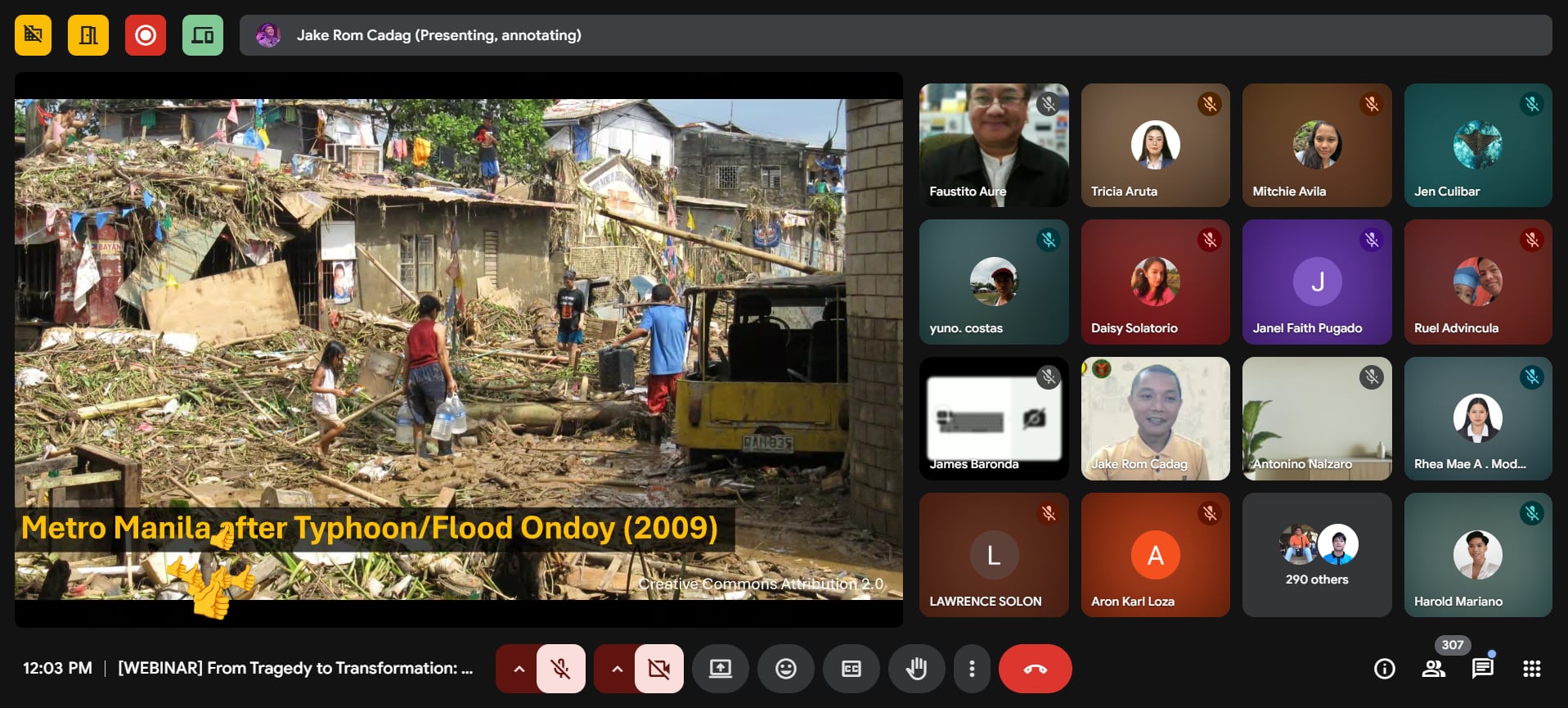Click the Present now screen share button
The height and width of the screenshot is (708, 1568).
click(720, 669)
